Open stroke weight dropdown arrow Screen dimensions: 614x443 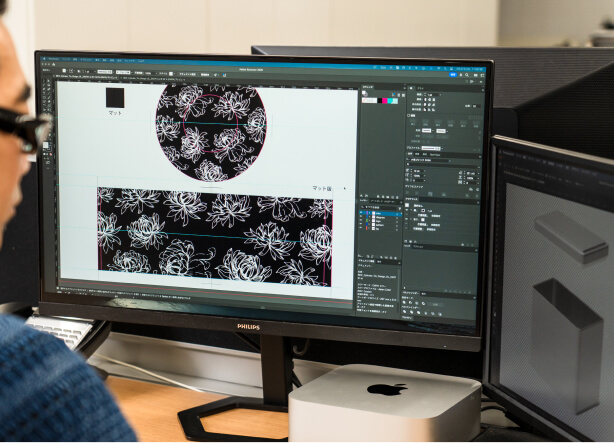441,95
